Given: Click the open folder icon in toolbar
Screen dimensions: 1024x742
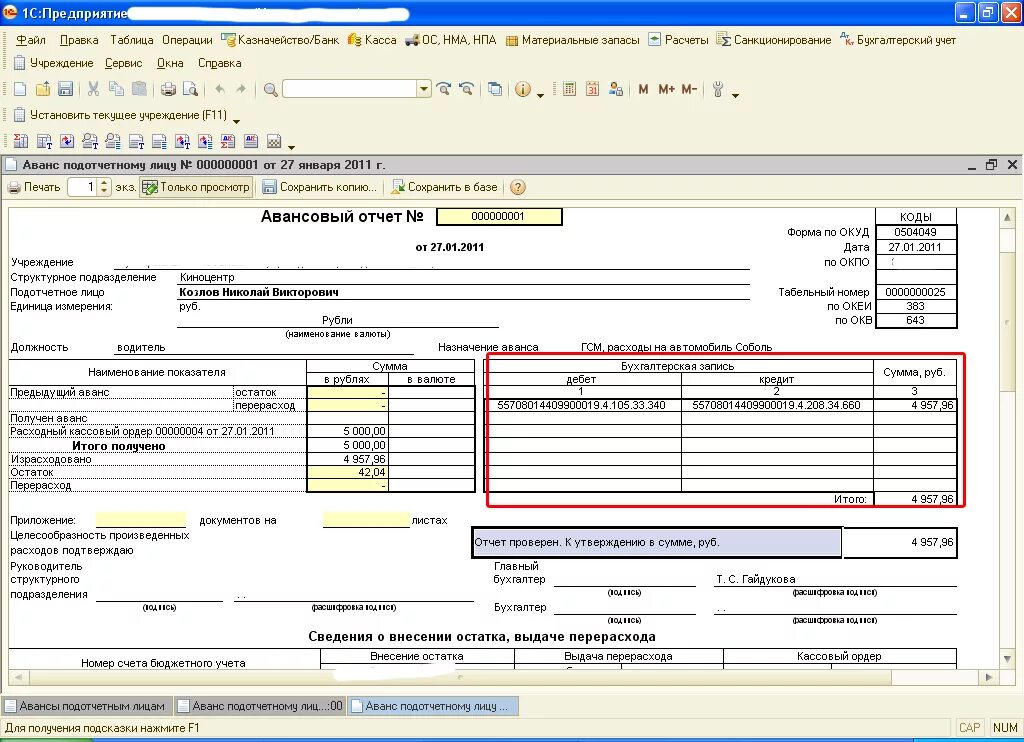Looking at the screenshot, I should 43,89.
